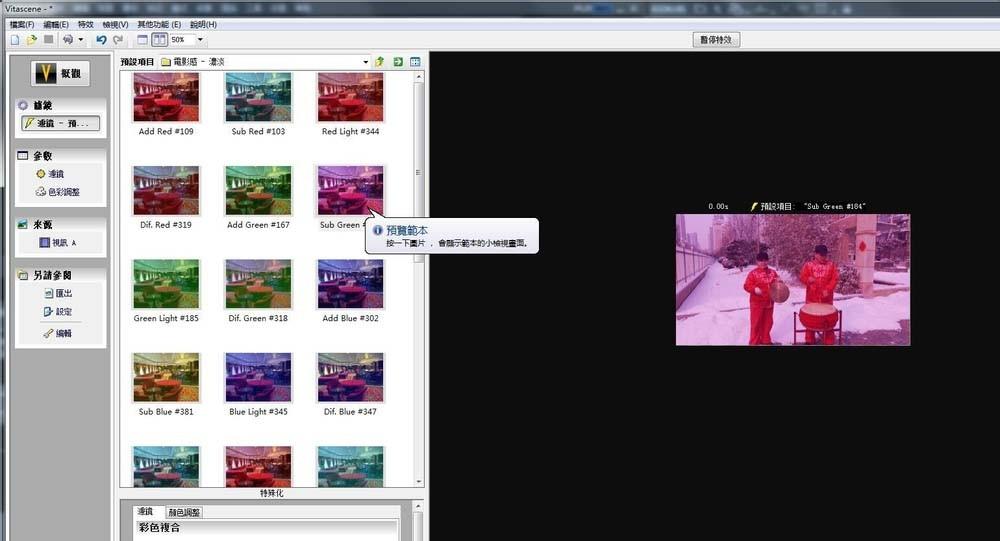Select the Add Green #167 preset thumbnail
This screenshot has height=541, width=1000.
258,190
